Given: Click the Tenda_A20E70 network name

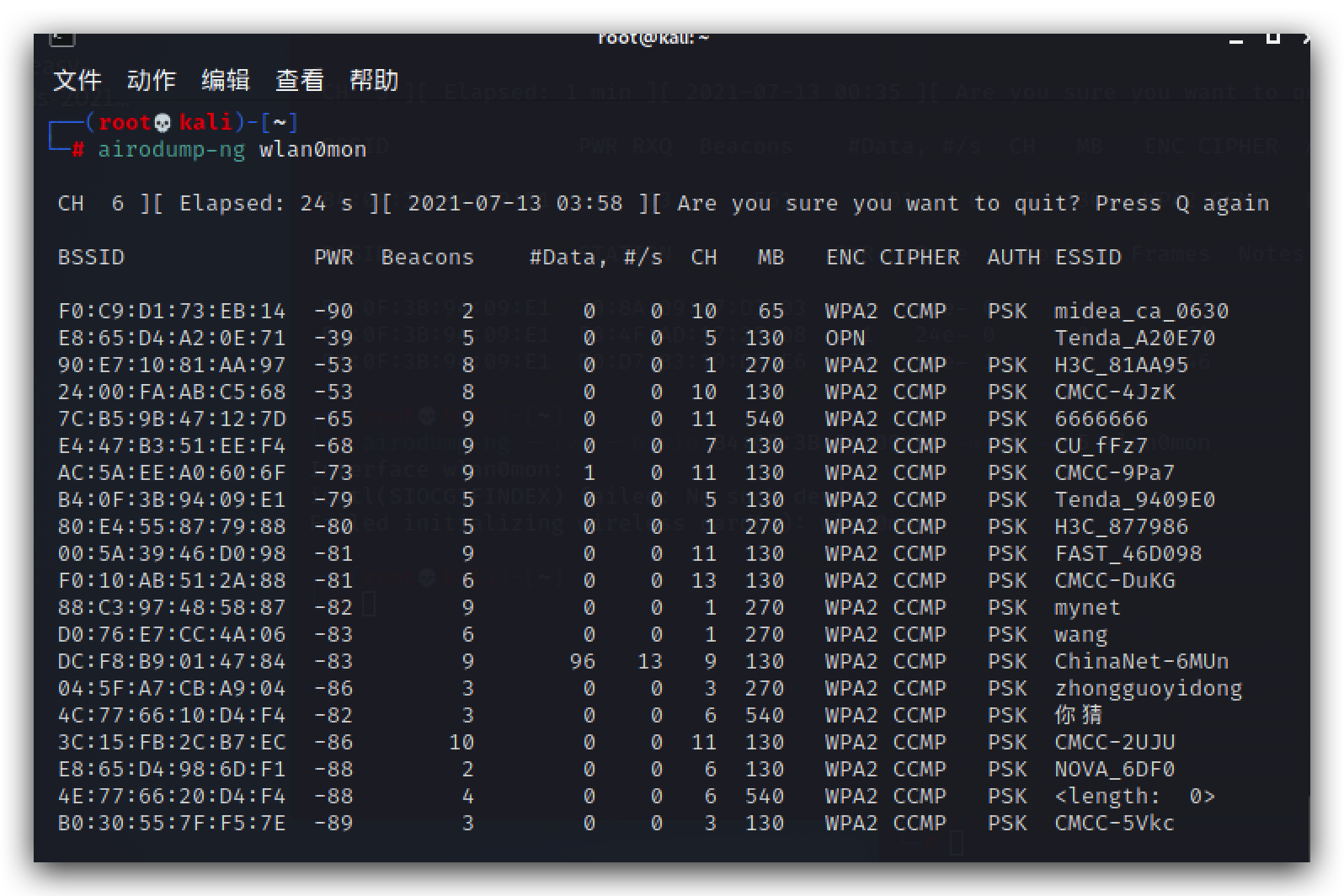Looking at the screenshot, I should 1135,339.
